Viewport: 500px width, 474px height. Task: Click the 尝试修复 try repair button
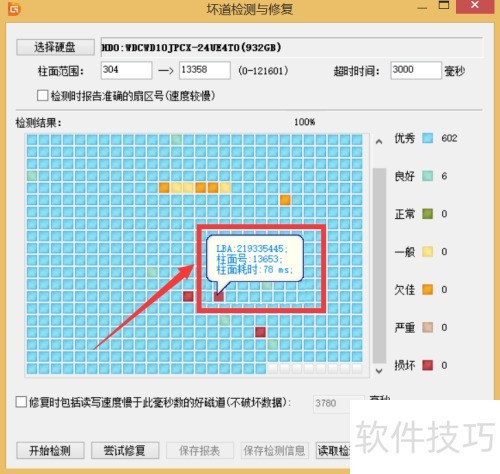pos(125,451)
